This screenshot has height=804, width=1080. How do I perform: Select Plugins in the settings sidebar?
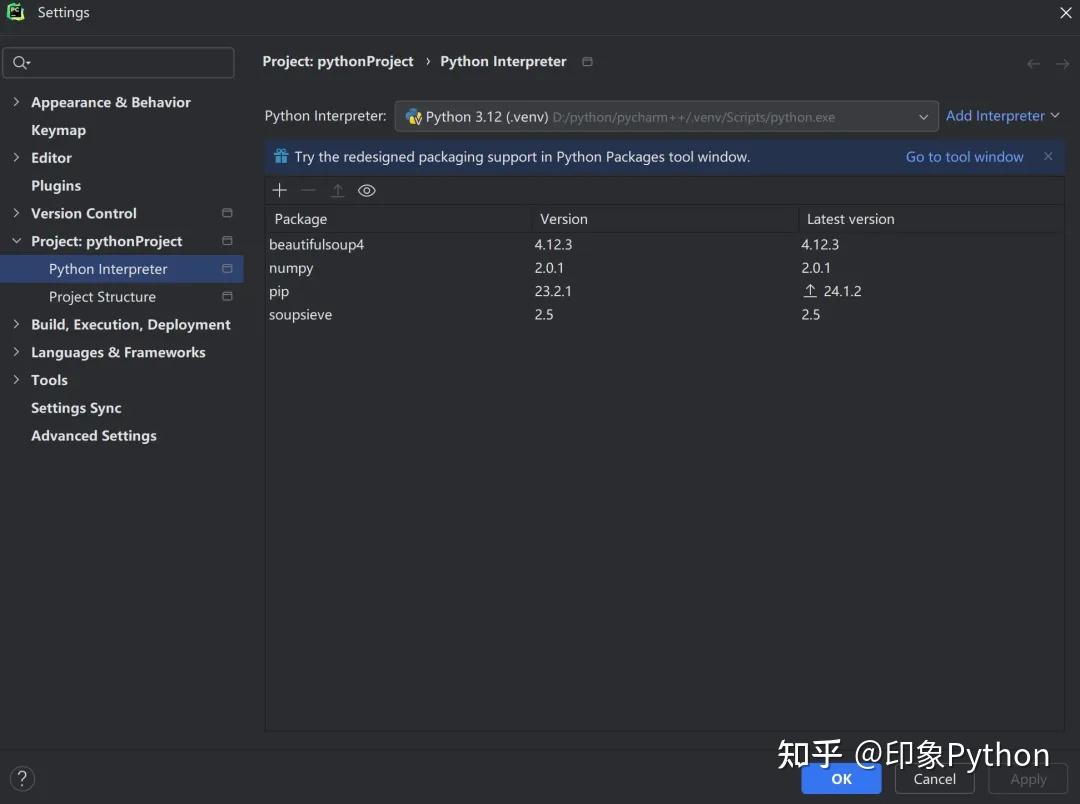tap(55, 185)
